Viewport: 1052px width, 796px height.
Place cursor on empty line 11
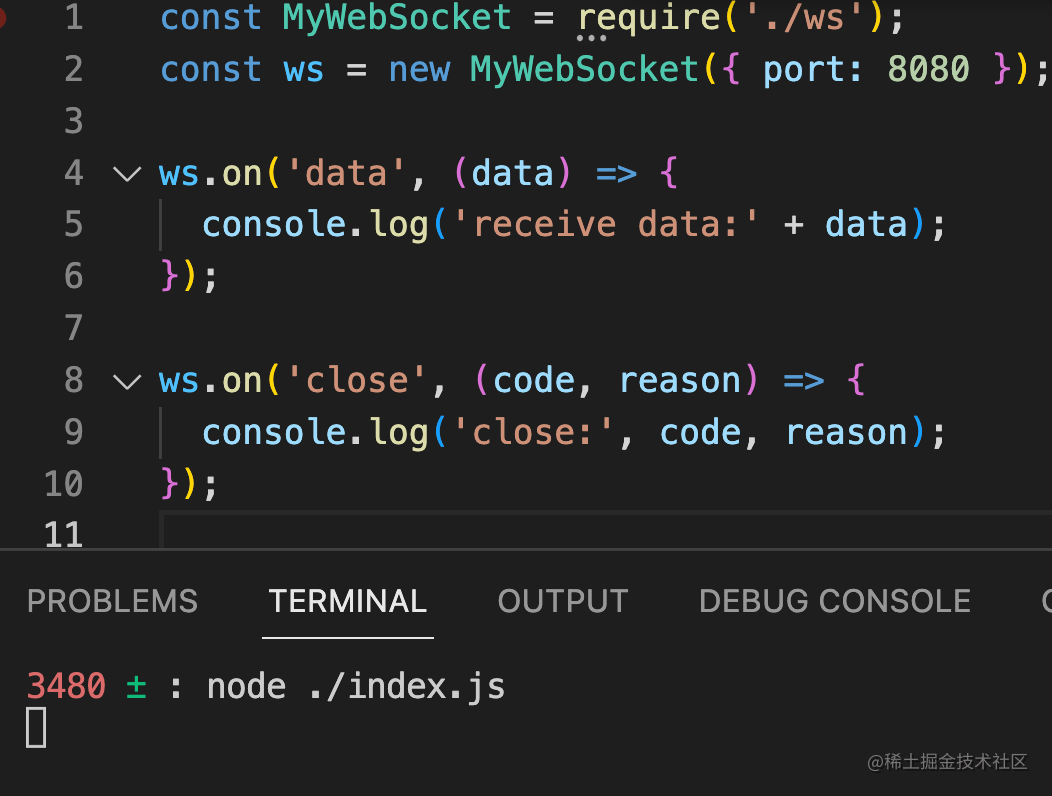point(400,534)
